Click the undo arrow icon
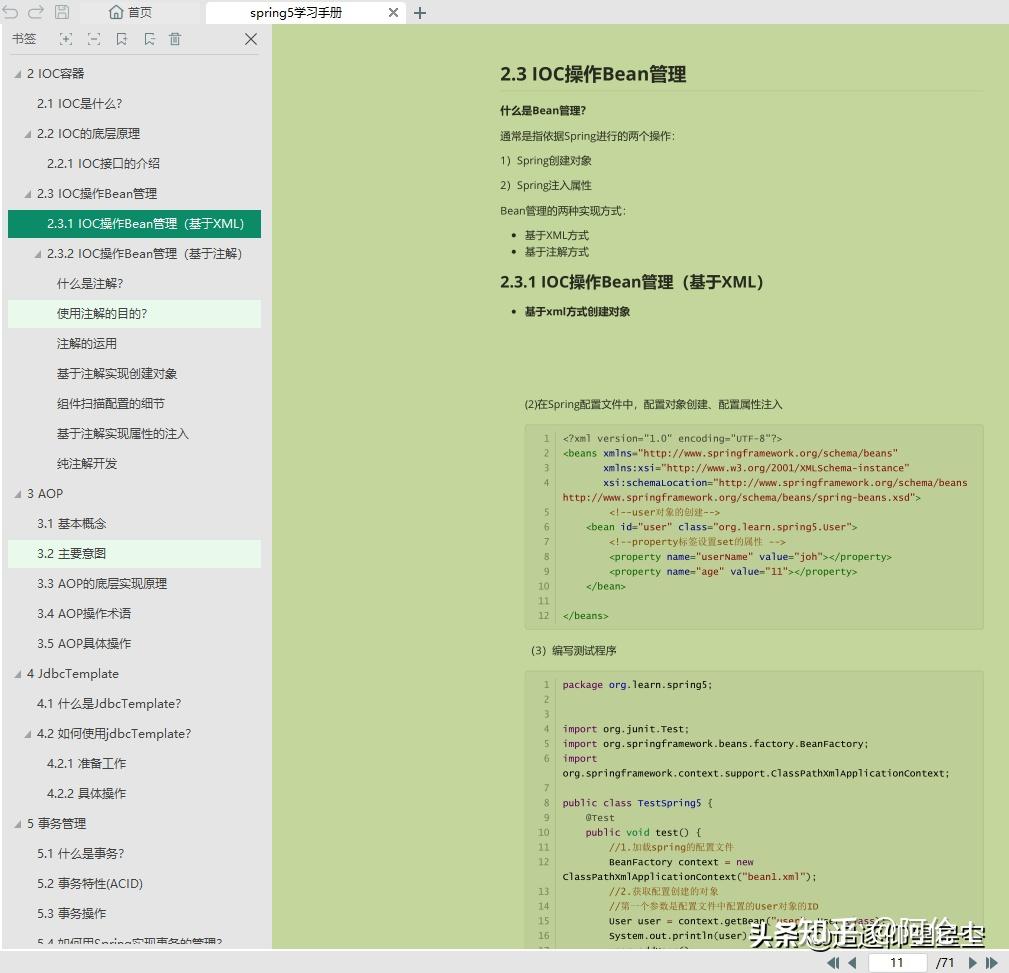 coord(12,13)
